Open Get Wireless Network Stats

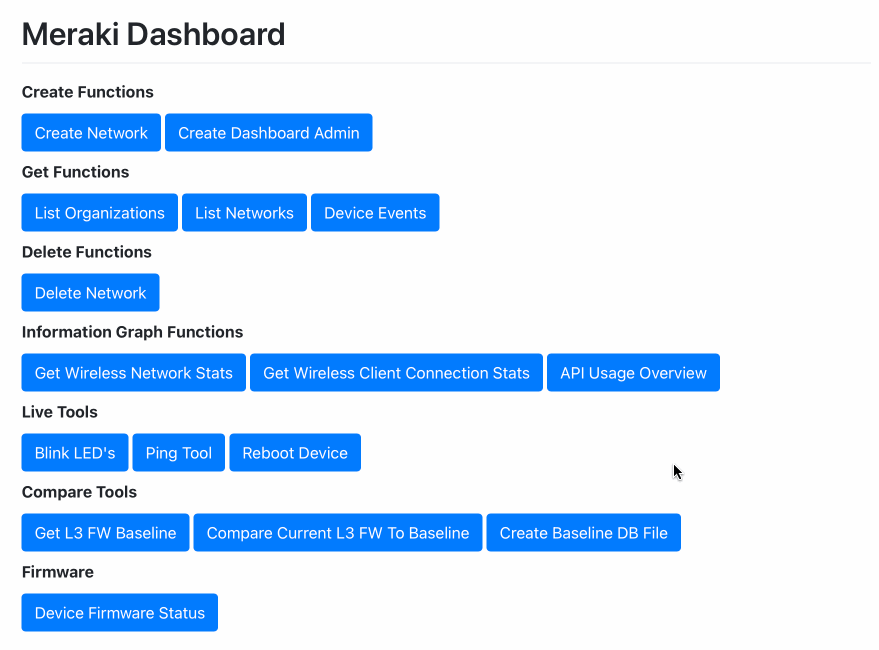pos(133,372)
